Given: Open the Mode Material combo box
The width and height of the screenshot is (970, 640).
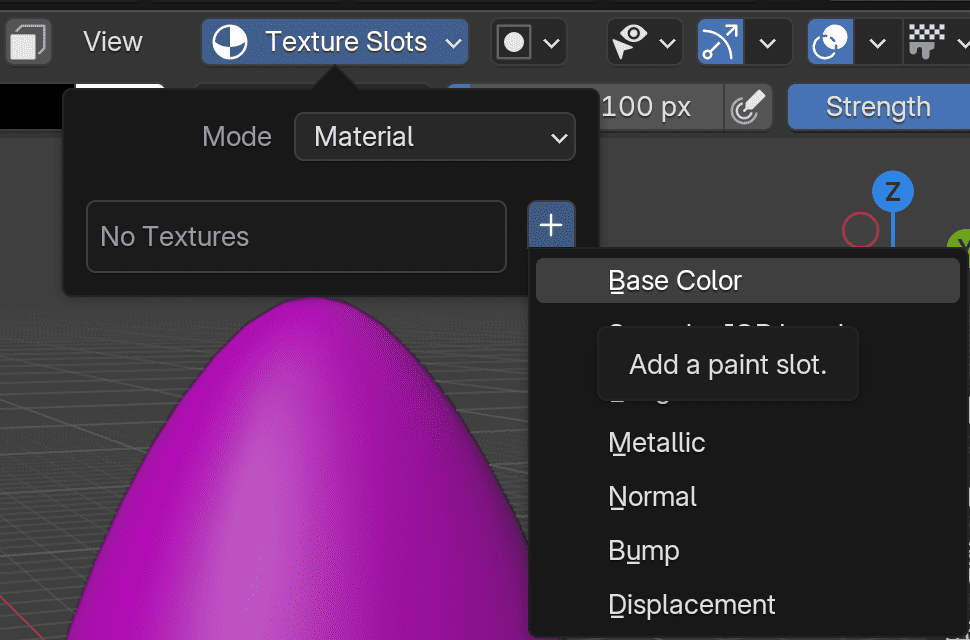Looking at the screenshot, I should (x=435, y=137).
